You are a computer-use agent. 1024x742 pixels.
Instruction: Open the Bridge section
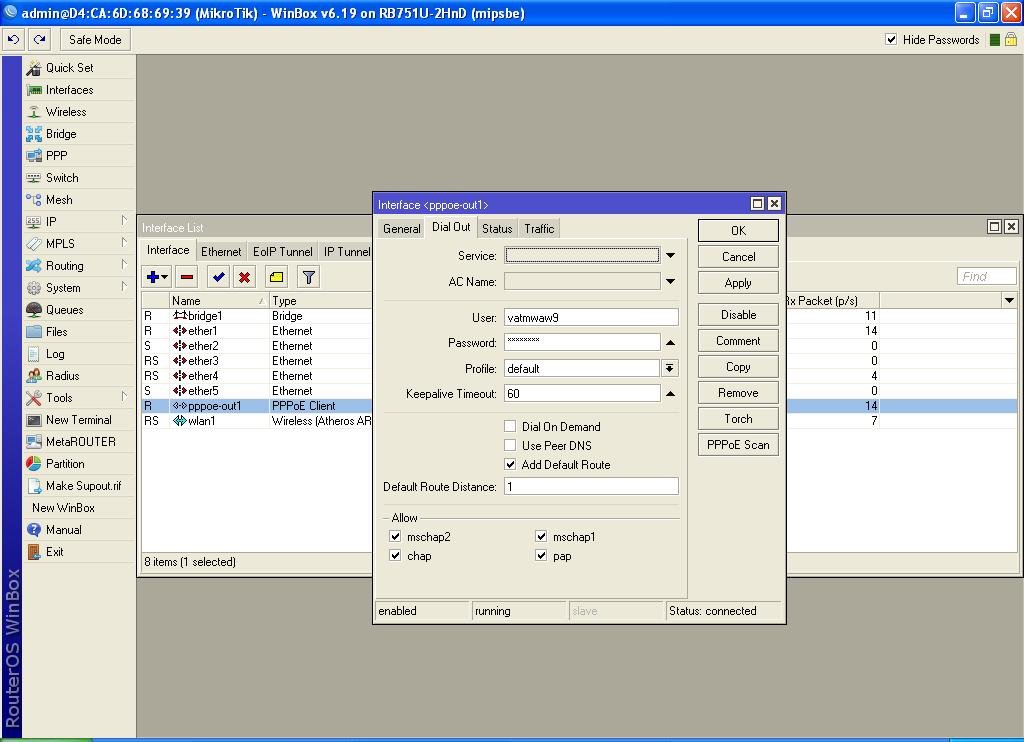tap(61, 134)
